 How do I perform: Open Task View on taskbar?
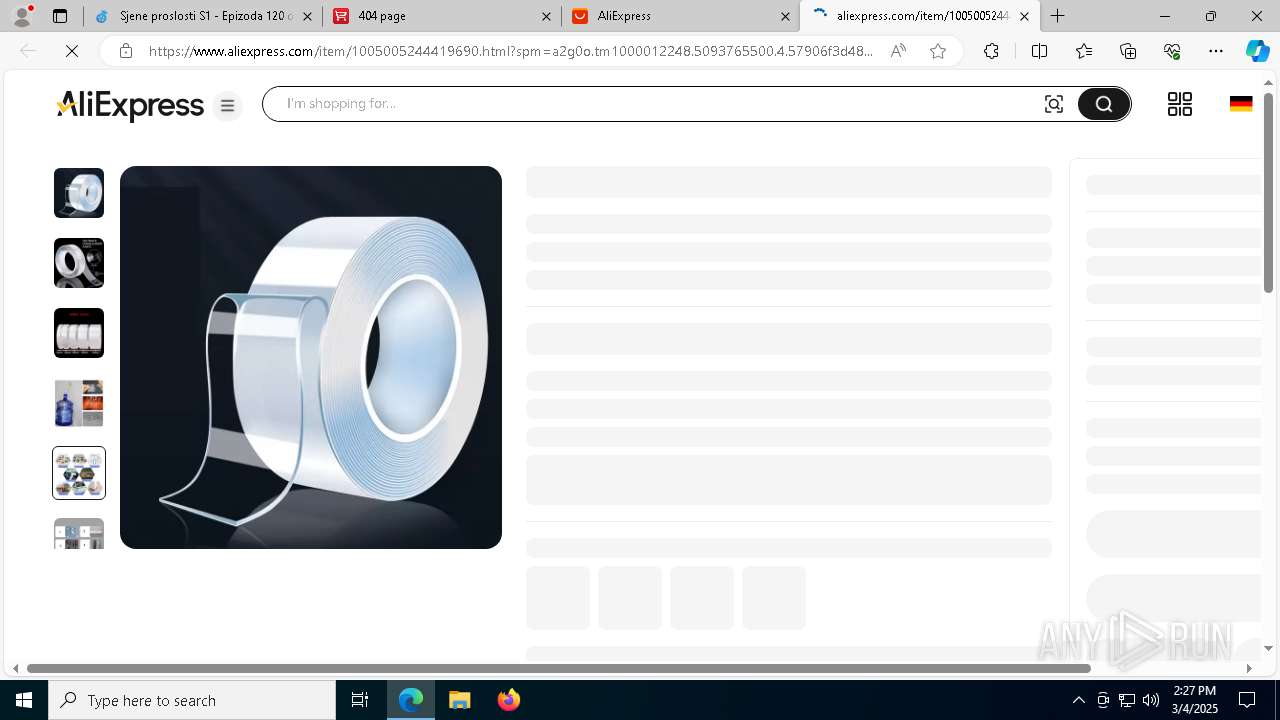point(360,700)
